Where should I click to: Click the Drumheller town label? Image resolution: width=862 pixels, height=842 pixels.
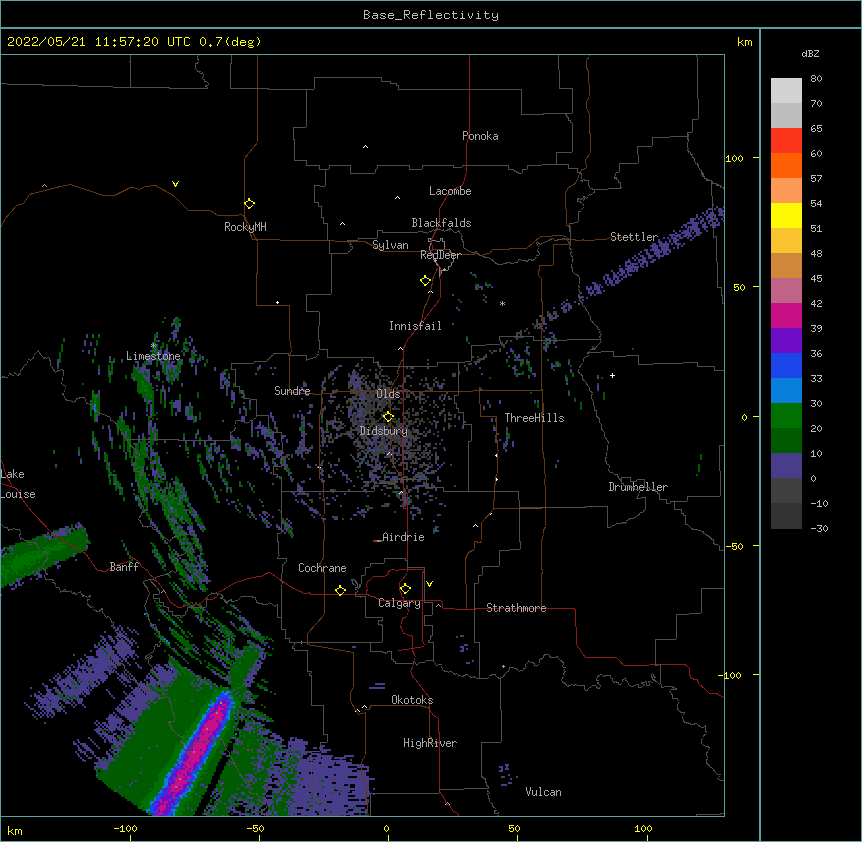[x=638, y=487]
